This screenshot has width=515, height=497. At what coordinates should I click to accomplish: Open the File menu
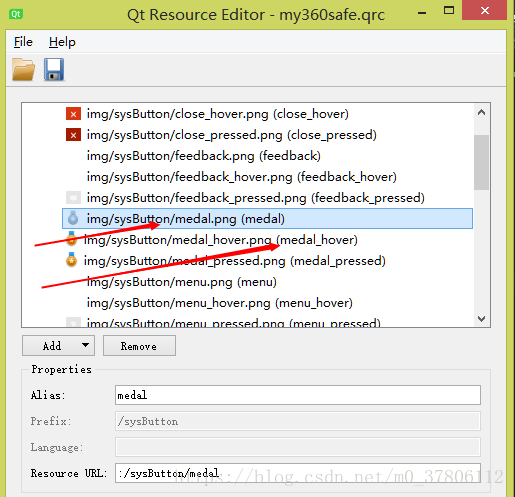tap(23, 42)
